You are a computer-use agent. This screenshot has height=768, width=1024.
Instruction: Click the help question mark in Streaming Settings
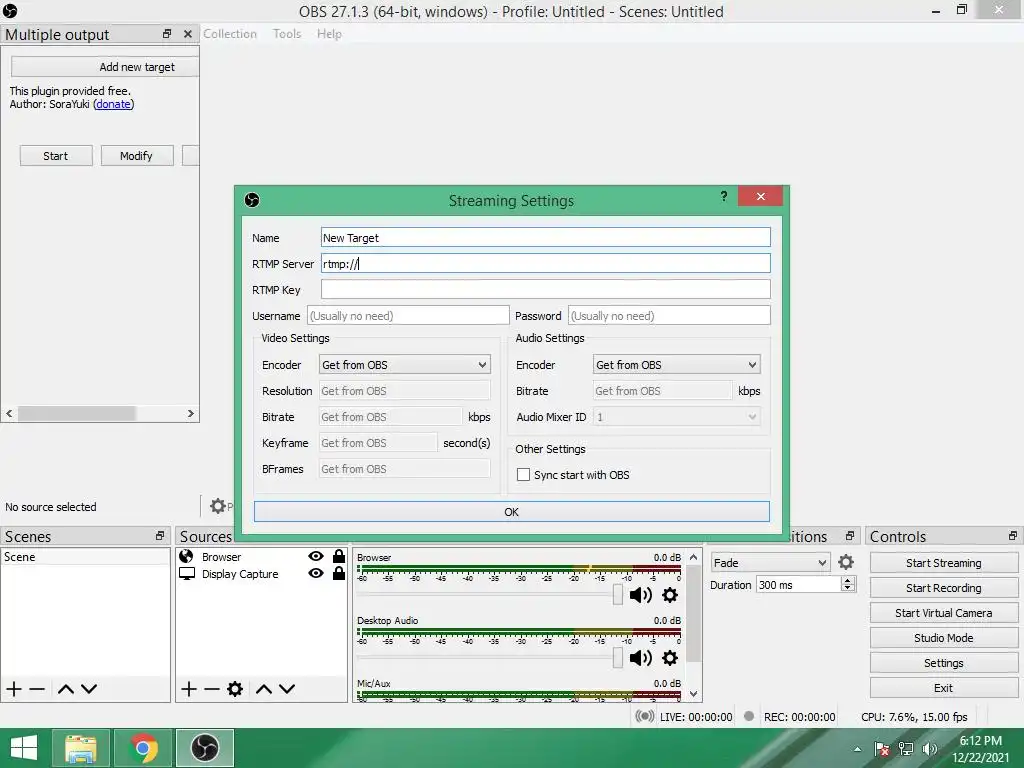(x=724, y=196)
